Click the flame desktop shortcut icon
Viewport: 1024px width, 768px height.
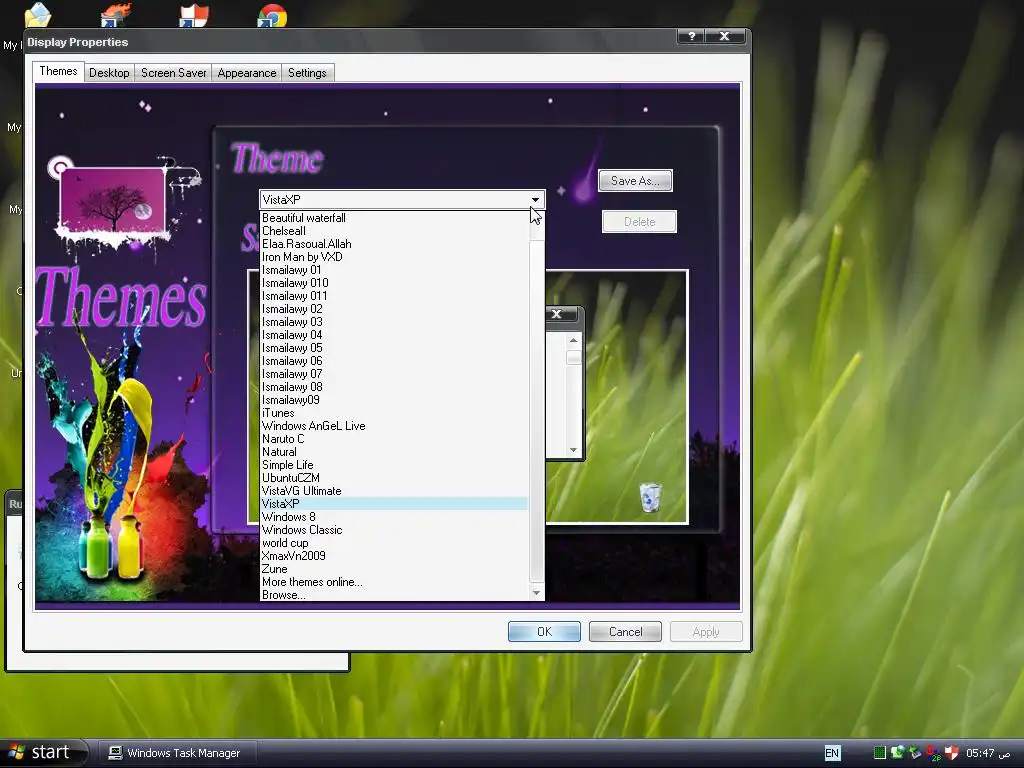(x=116, y=16)
